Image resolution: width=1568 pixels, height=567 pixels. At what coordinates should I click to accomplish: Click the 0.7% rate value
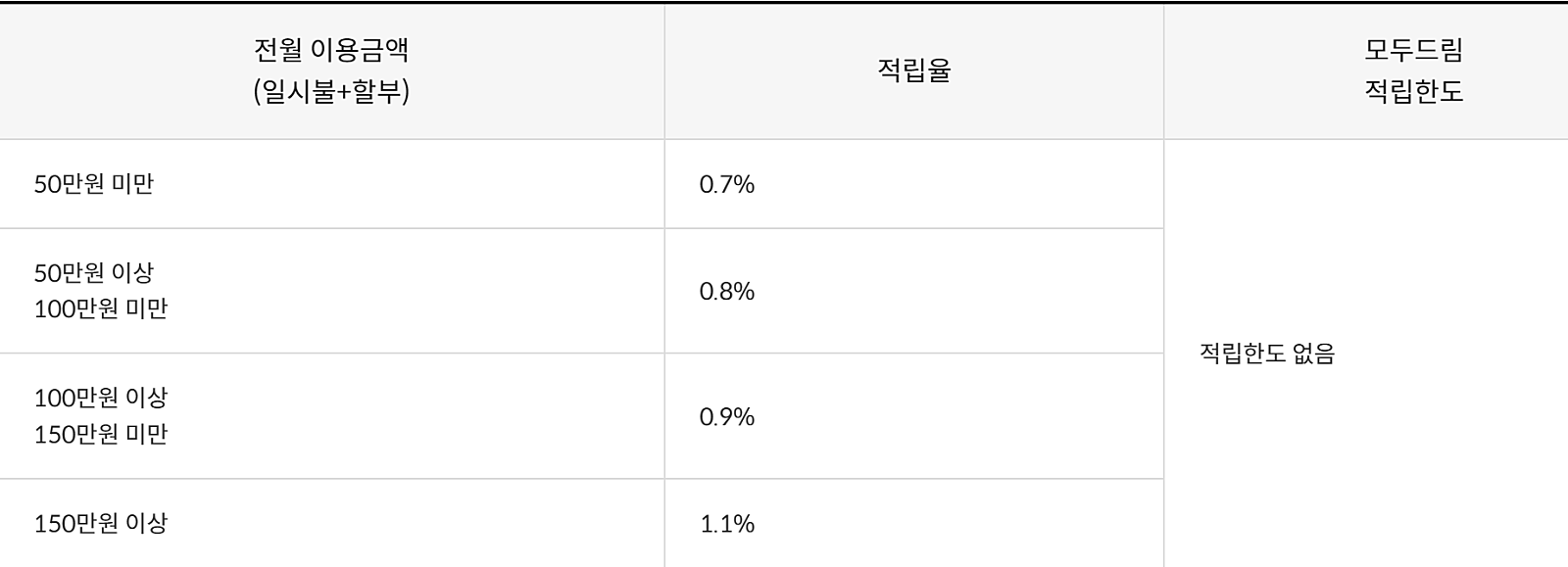point(726,184)
